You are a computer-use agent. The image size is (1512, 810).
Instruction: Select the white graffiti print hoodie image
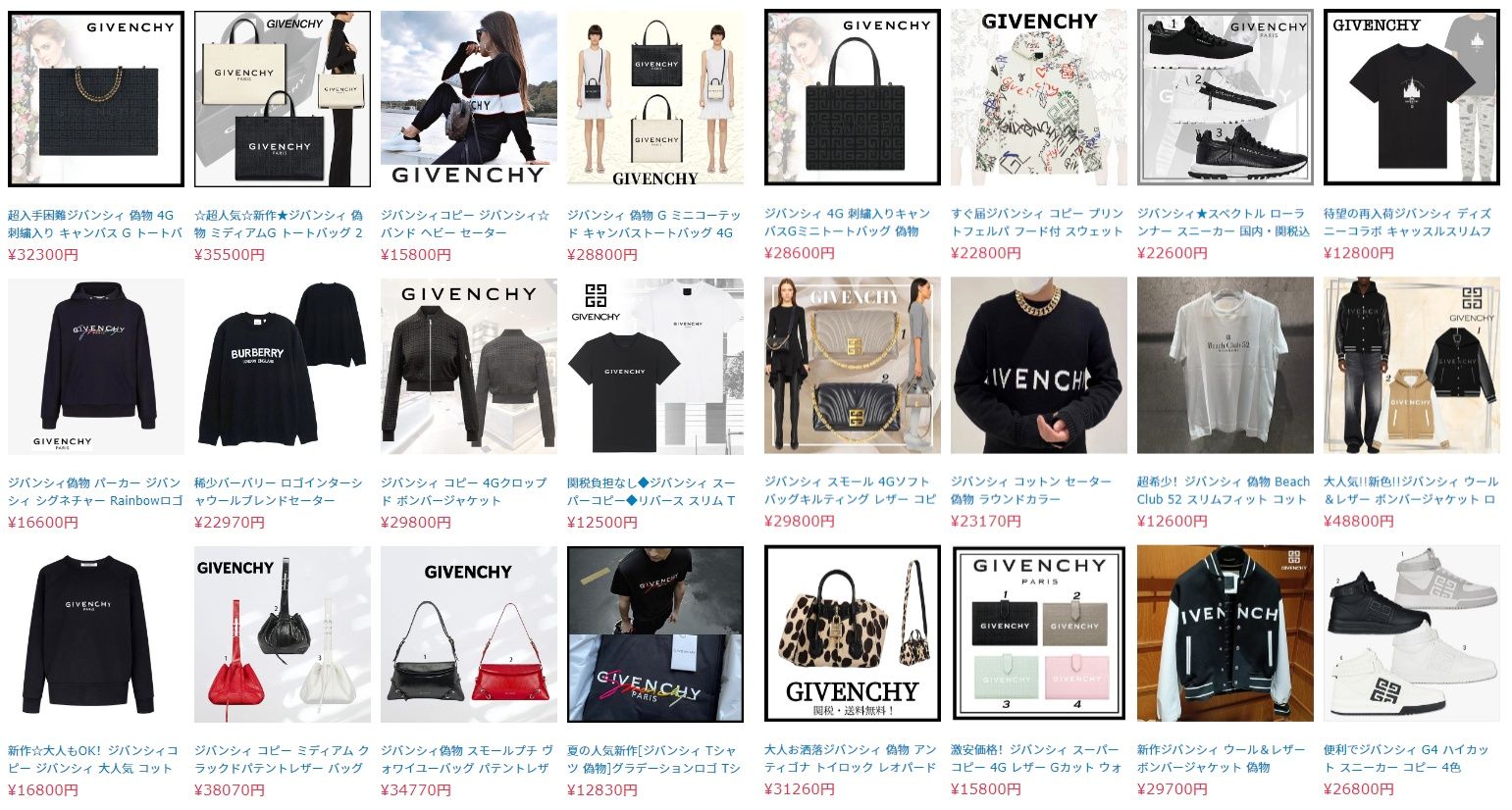[x=1039, y=98]
